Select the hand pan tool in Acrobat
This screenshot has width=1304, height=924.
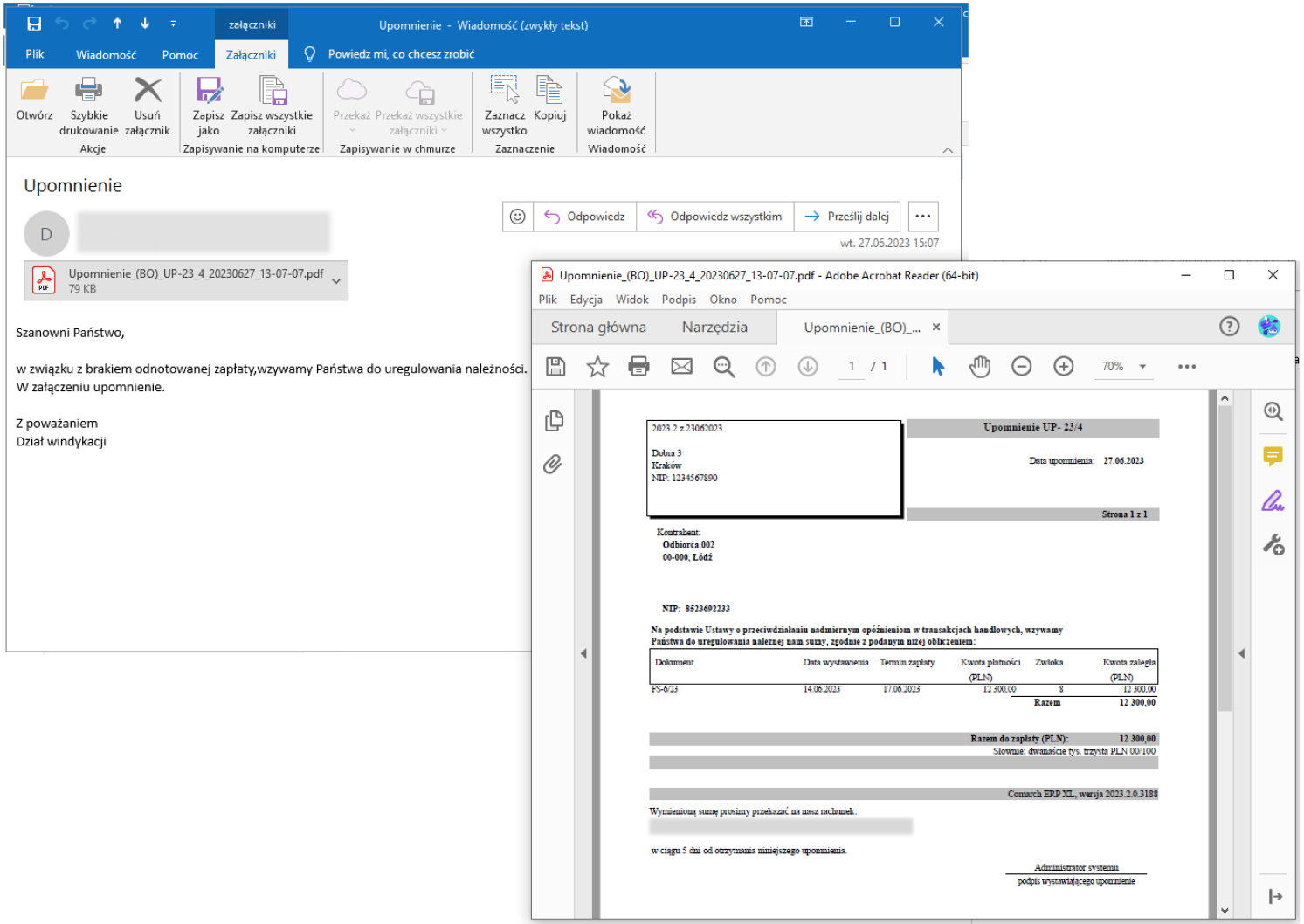click(980, 367)
